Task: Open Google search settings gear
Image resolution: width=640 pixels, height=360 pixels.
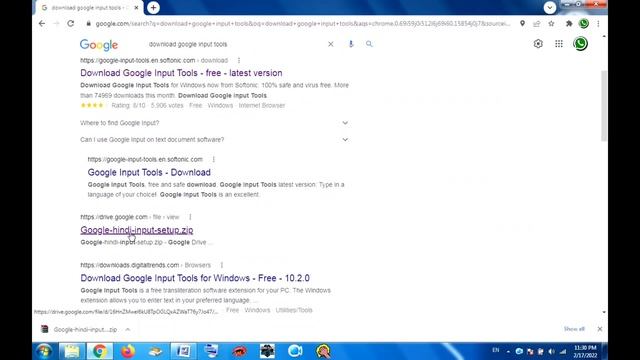Action: click(538, 44)
